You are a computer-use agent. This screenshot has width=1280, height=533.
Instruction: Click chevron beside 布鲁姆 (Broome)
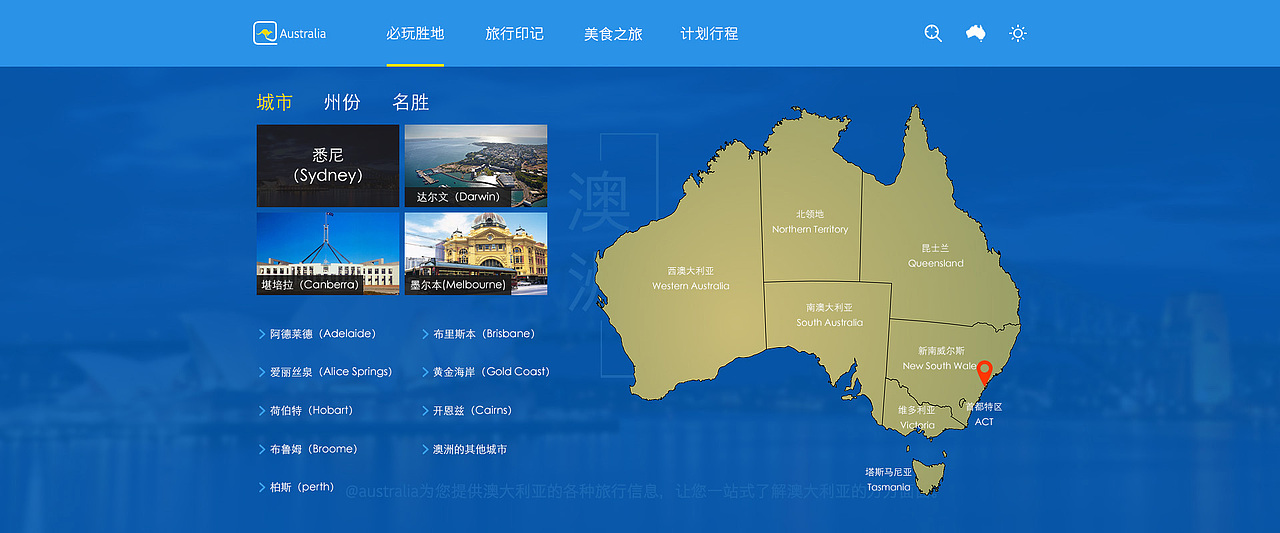(262, 450)
